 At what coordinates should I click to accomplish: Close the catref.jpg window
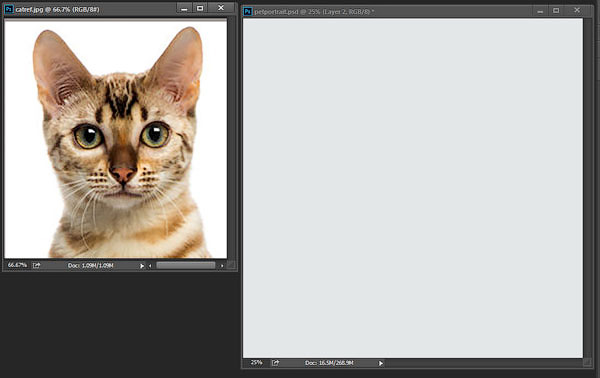coord(221,8)
